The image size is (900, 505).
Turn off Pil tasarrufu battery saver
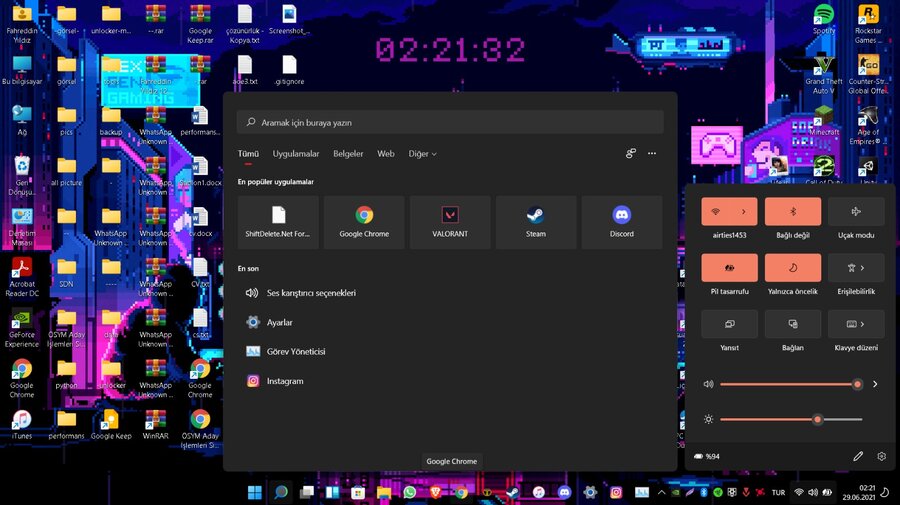729,267
